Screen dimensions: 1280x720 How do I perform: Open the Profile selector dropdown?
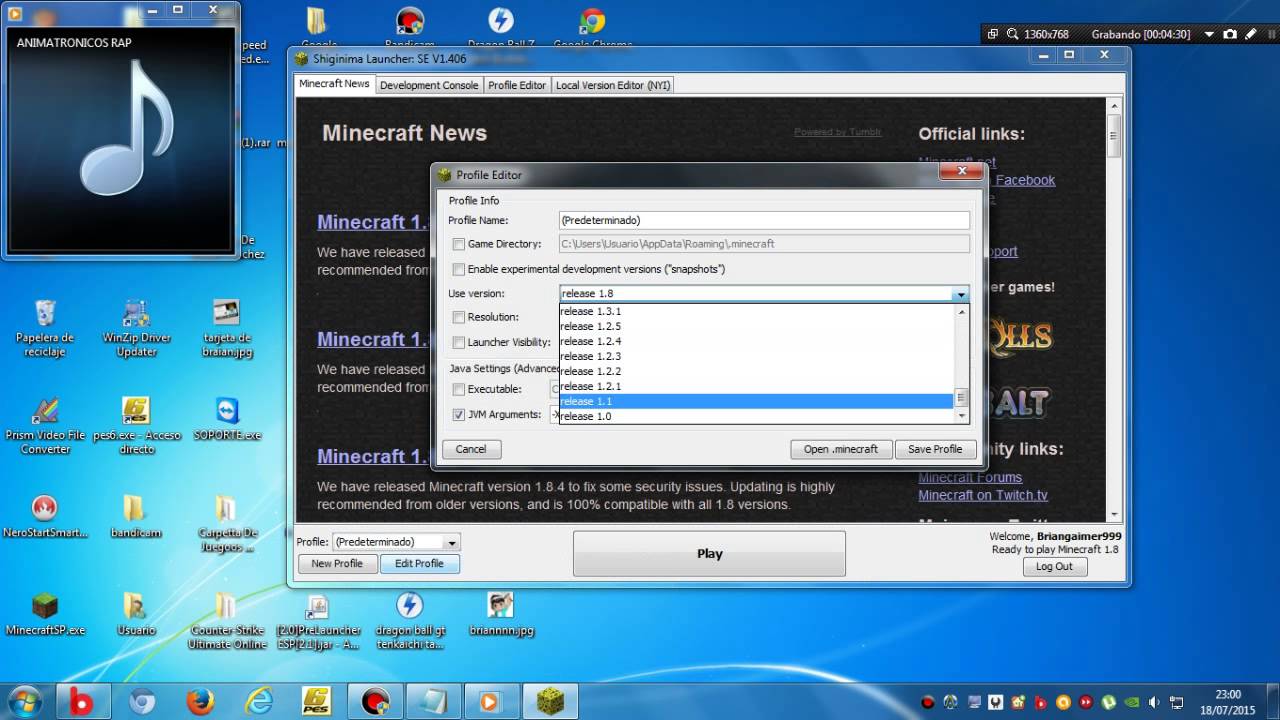(x=452, y=542)
